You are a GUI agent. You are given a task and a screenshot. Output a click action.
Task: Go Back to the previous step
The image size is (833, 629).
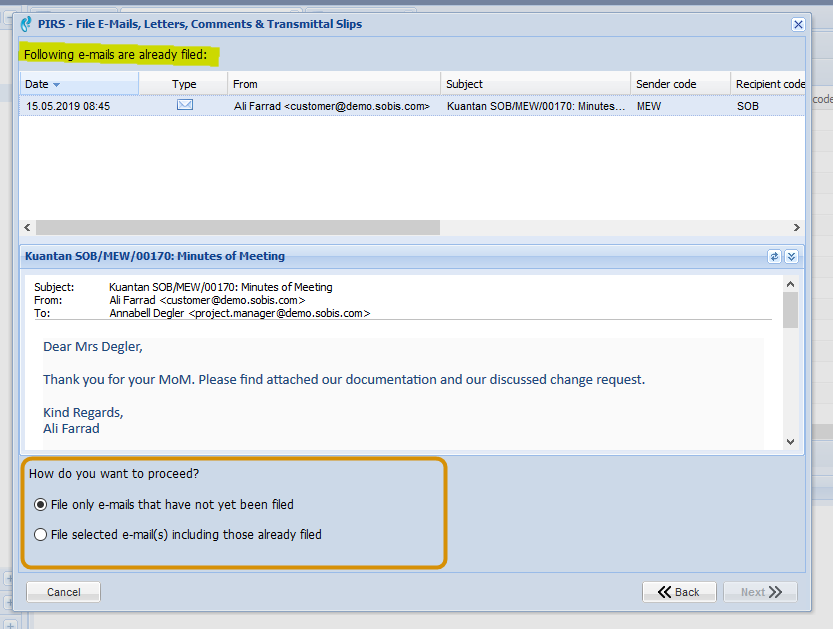coord(678,592)
